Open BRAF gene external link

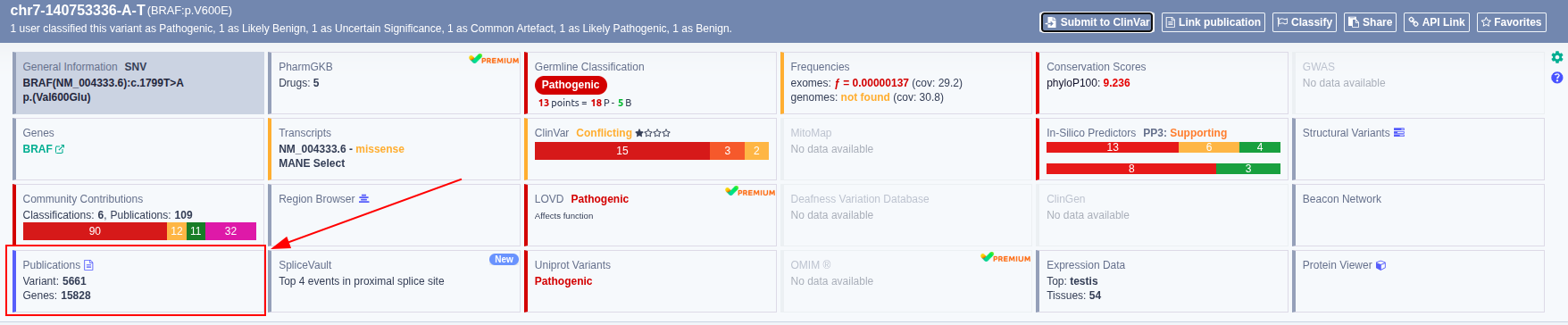pyautogui.click(x=60, y=149)
